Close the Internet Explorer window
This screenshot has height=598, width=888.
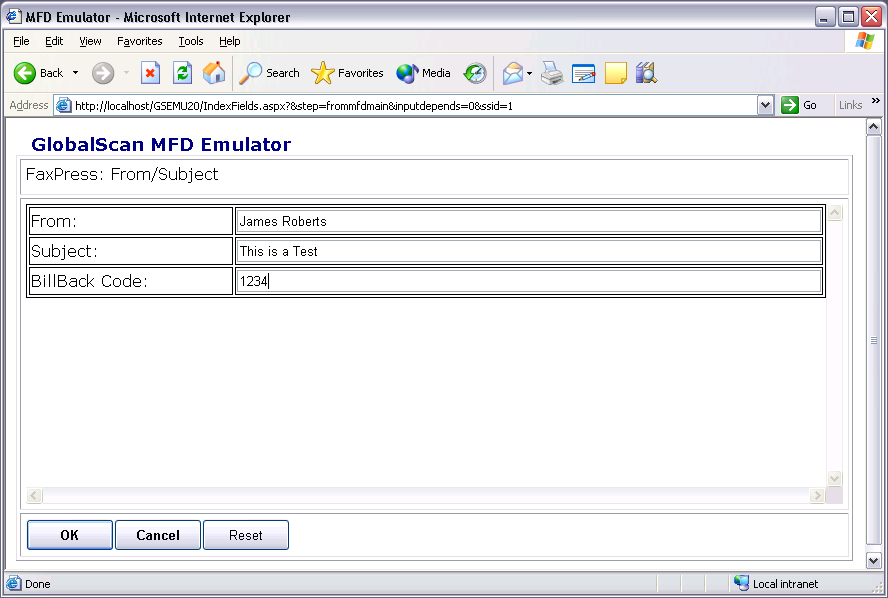(x=872, y=17)
